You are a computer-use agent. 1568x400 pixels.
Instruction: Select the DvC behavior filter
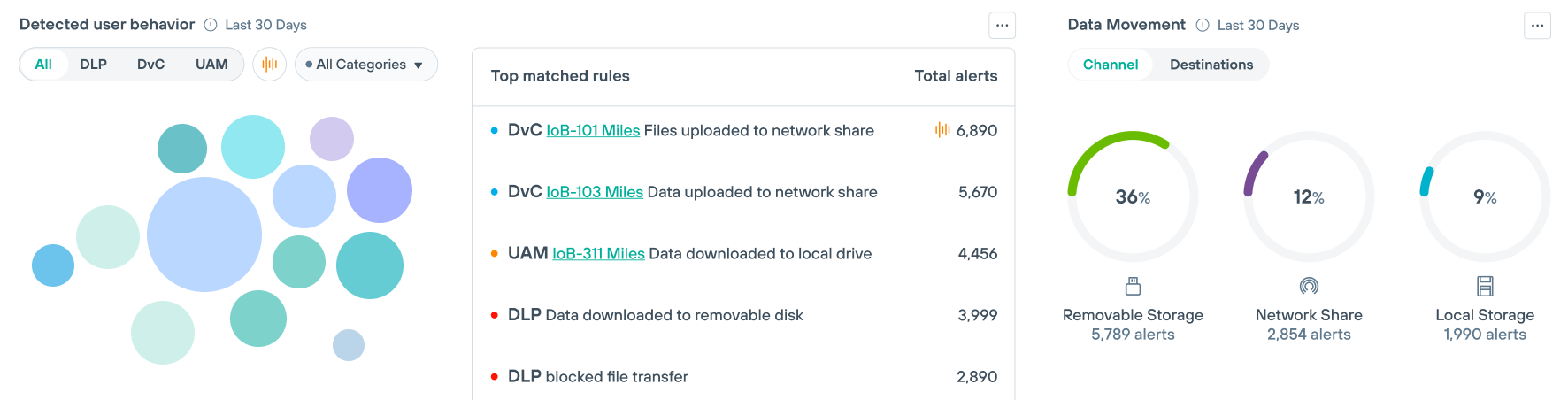[150, 65]
